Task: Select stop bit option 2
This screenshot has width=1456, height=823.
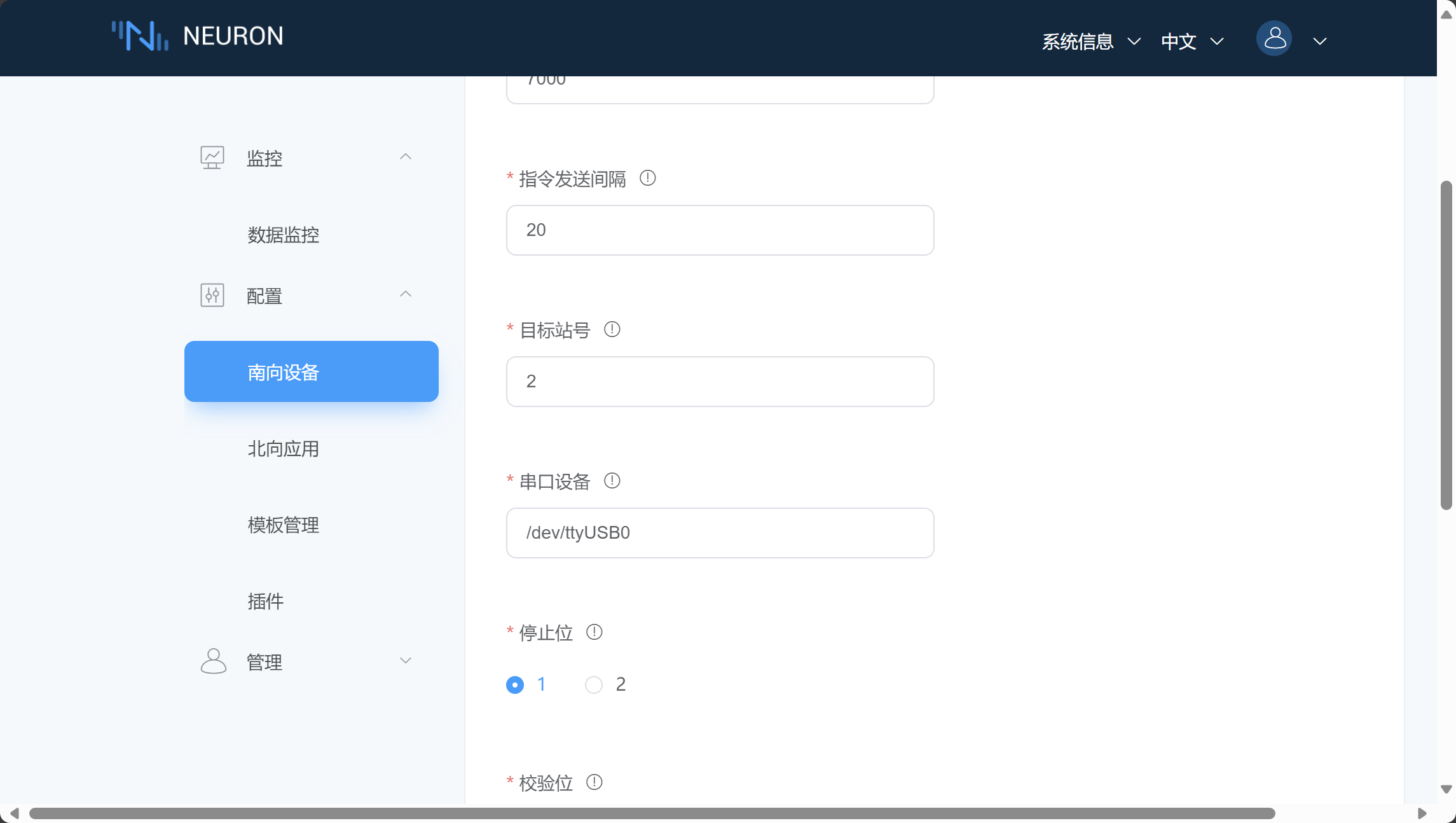Action: 594,685
